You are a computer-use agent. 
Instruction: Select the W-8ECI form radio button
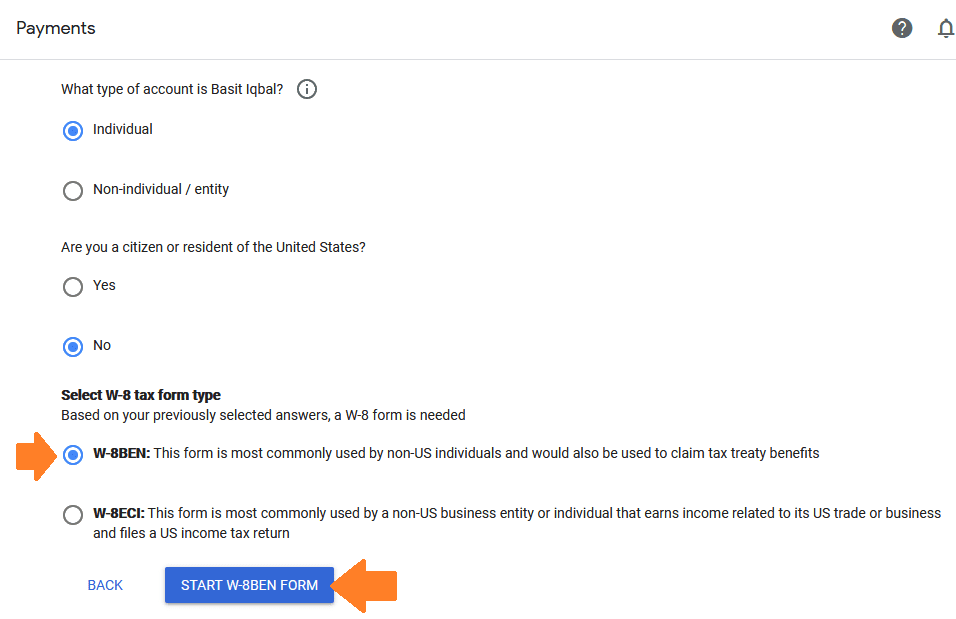[x=73, y=514]
